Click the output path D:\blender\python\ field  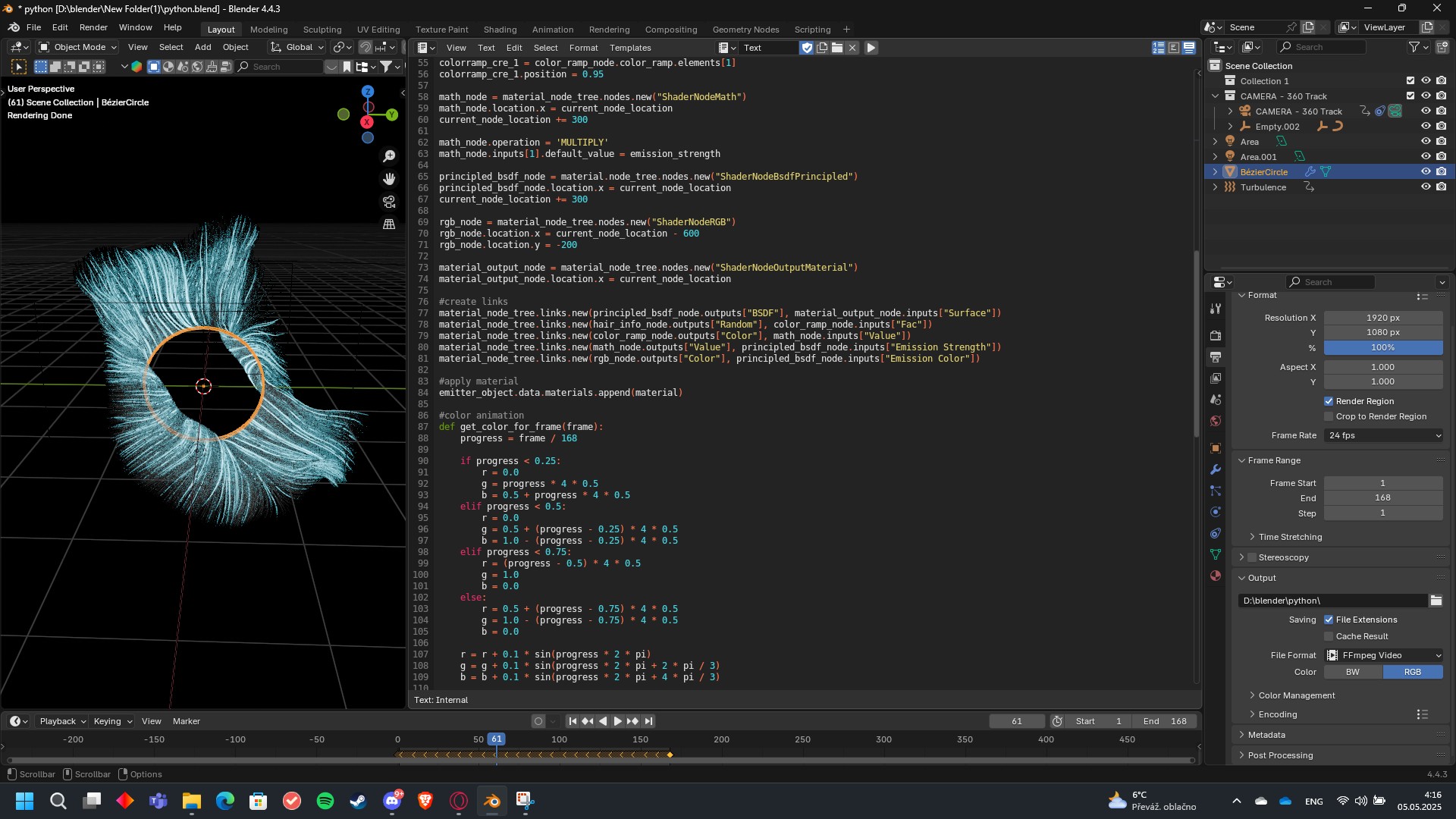tap(1333, 601)
